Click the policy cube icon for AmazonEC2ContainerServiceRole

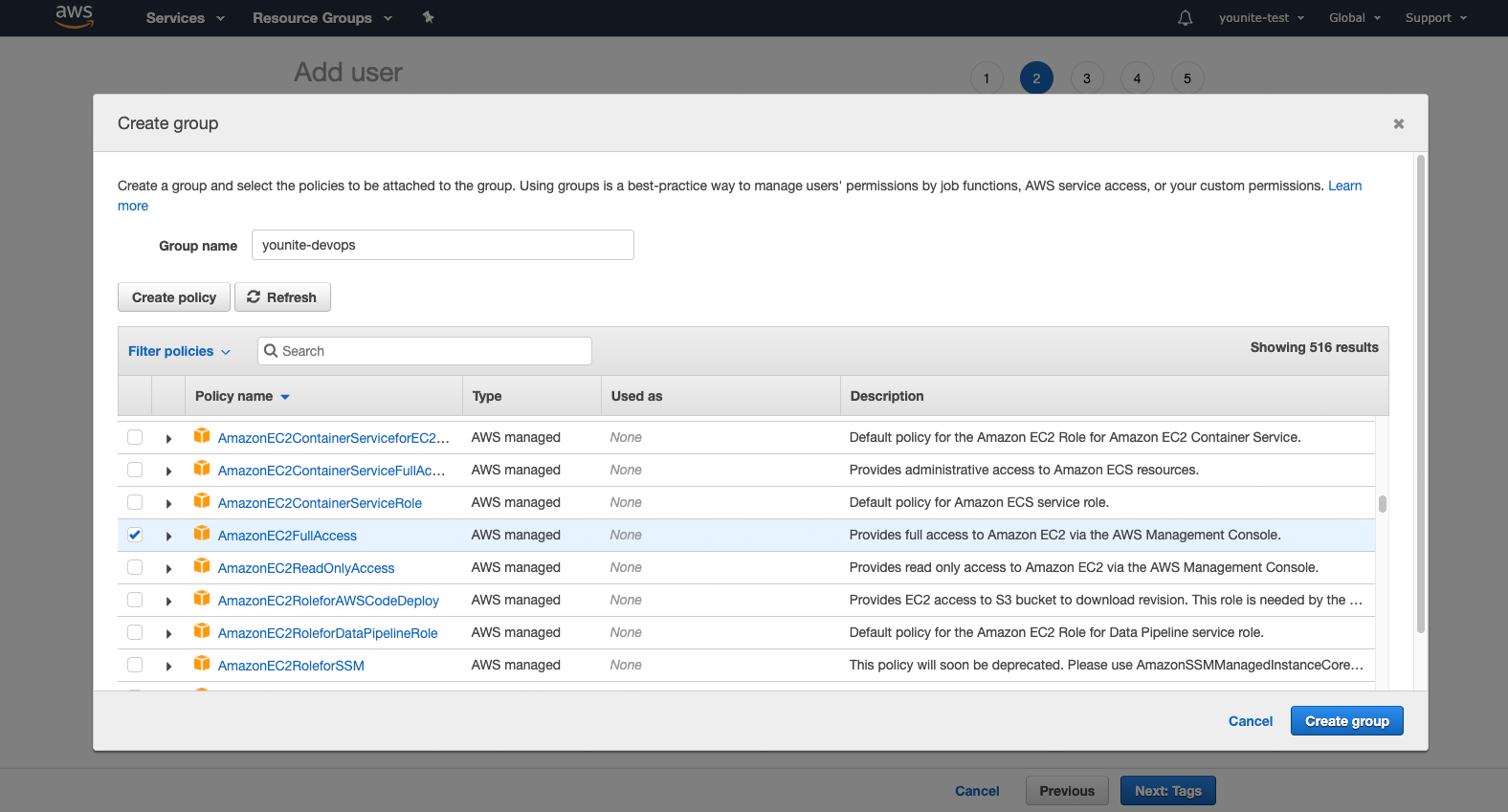(202, 501)
